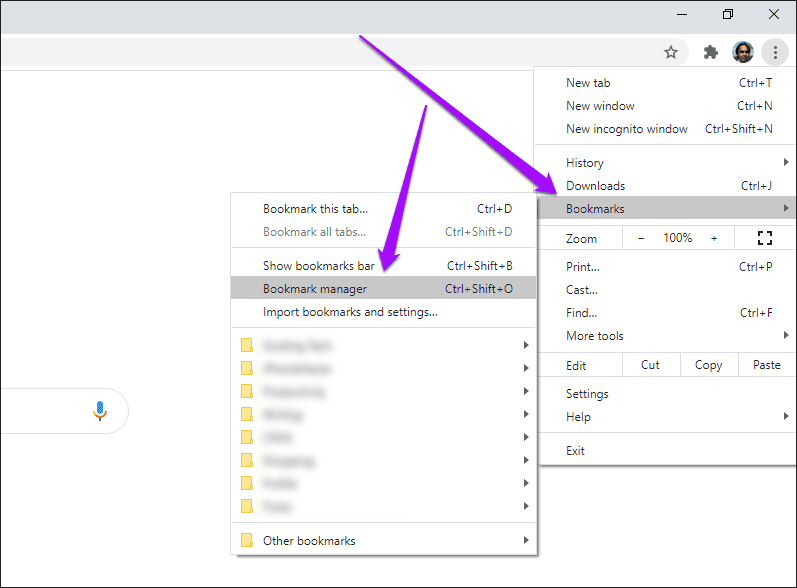Expand More tools submenu
797x588 pixels.
(666, 336)
